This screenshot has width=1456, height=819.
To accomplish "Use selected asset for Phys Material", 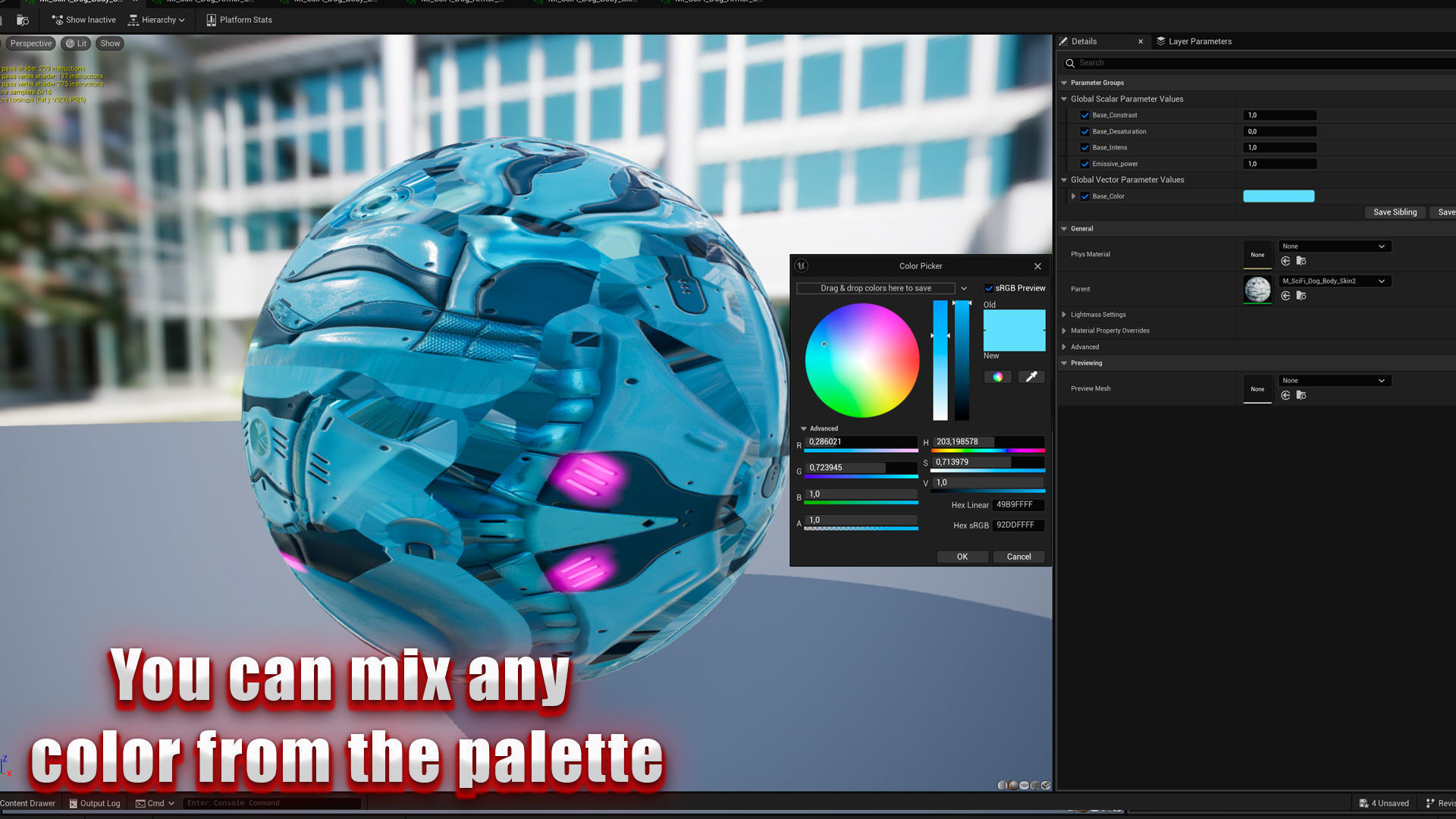I will tap(1285, 261).
